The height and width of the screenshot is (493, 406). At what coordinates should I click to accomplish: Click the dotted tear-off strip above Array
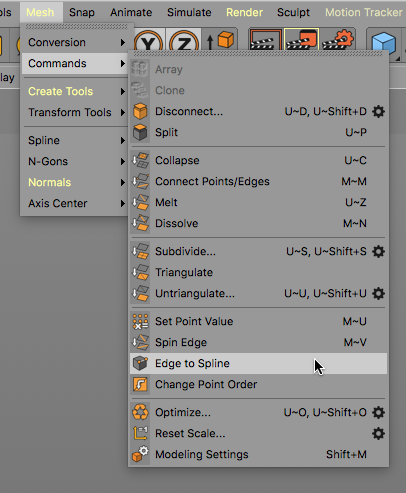tap(258, 54)
